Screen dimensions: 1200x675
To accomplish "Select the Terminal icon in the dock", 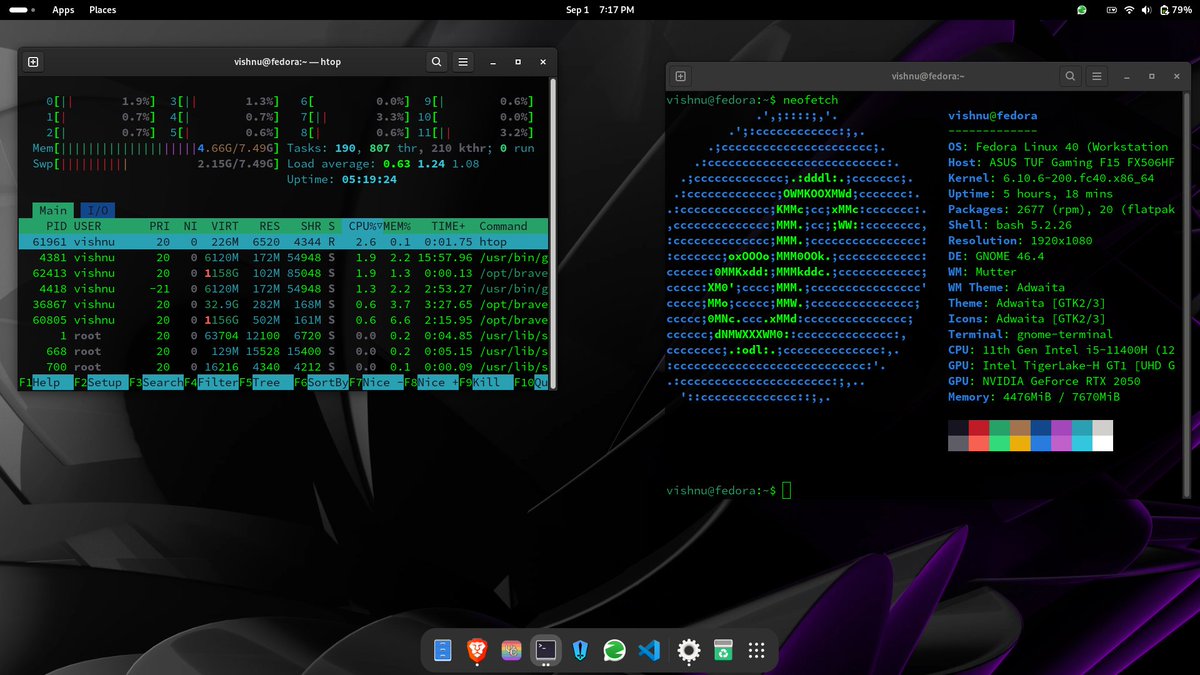I will pyautogui.click(x=546, y=651).
